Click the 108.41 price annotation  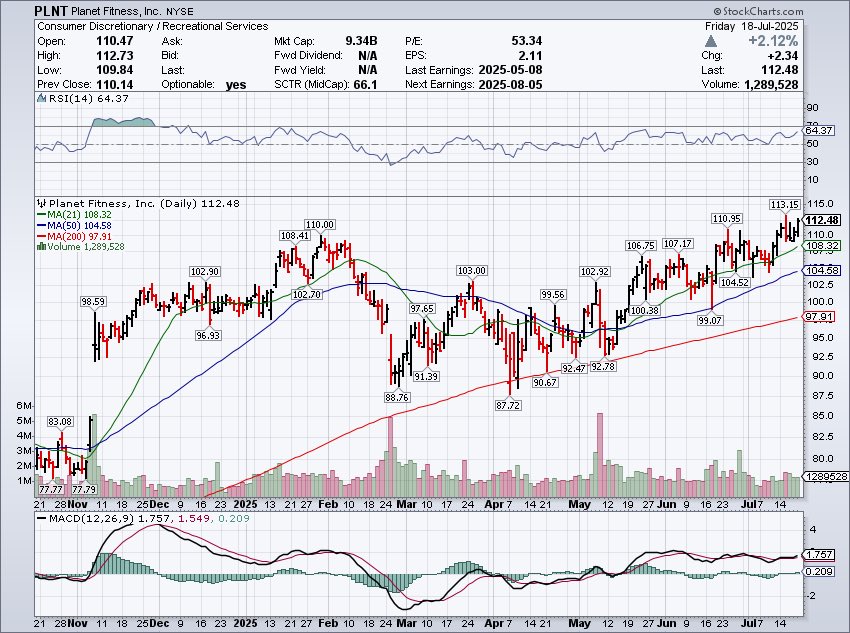[294, 236]
